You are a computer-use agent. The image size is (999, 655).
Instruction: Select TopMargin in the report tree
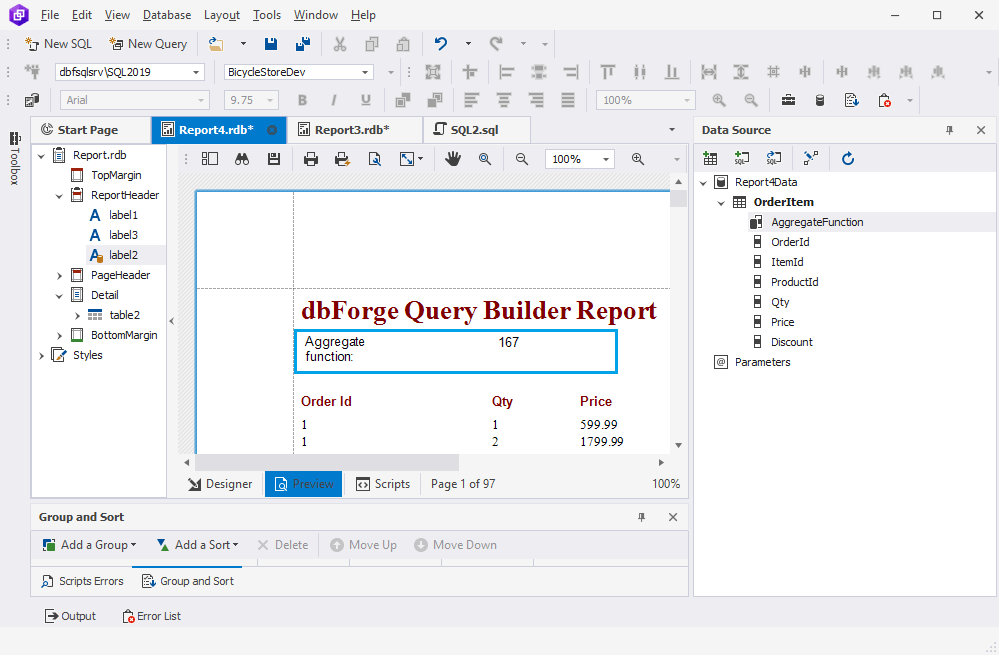point(116,175)
